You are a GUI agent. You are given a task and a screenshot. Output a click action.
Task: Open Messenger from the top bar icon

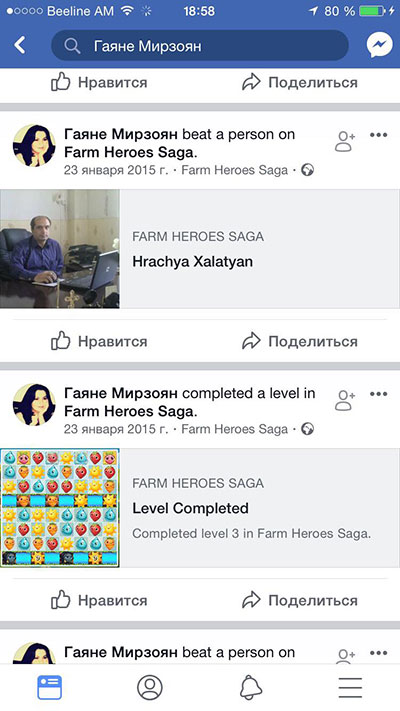pos(379,45)
